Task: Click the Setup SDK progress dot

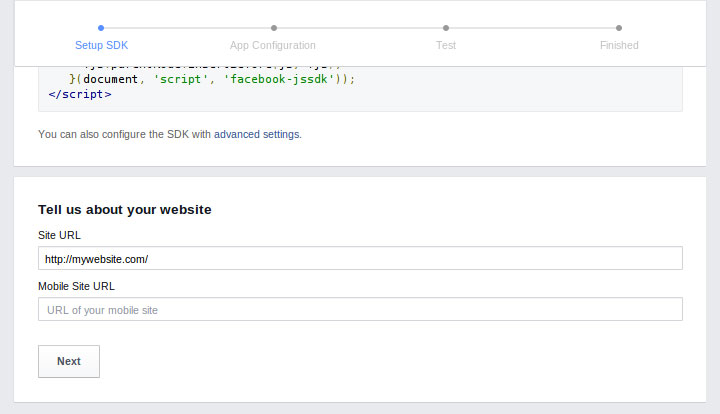Action: click(101, 28)
